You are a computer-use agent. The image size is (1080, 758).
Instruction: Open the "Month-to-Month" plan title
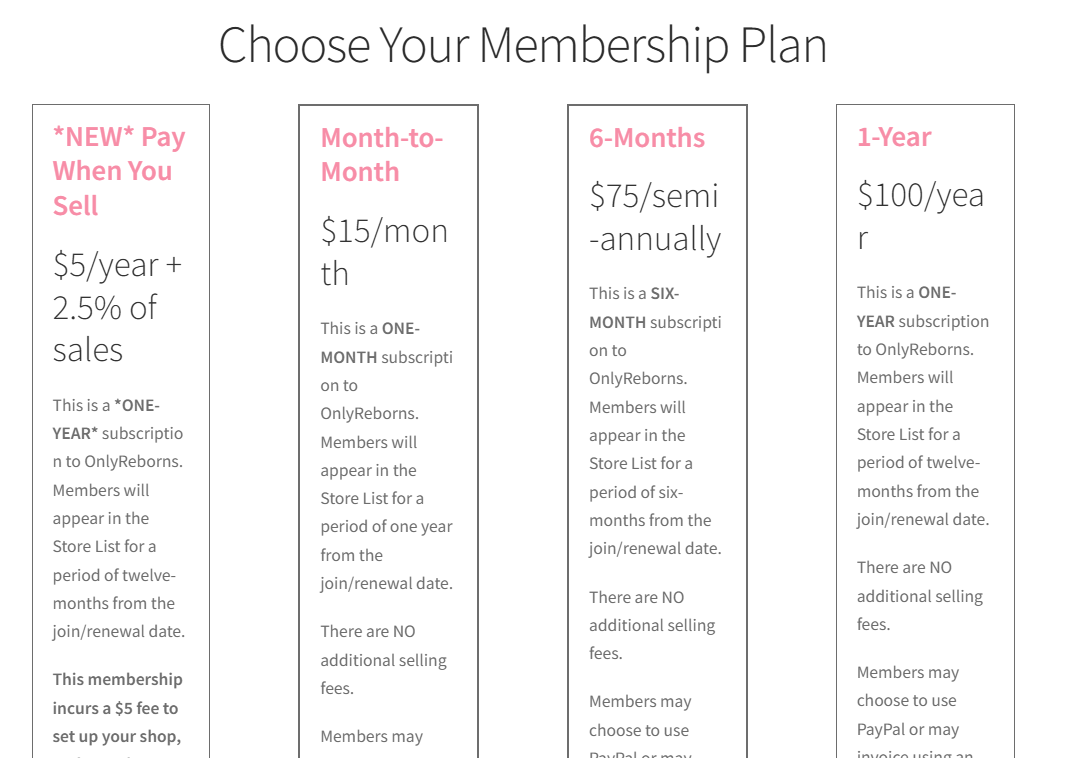(381, 155)
